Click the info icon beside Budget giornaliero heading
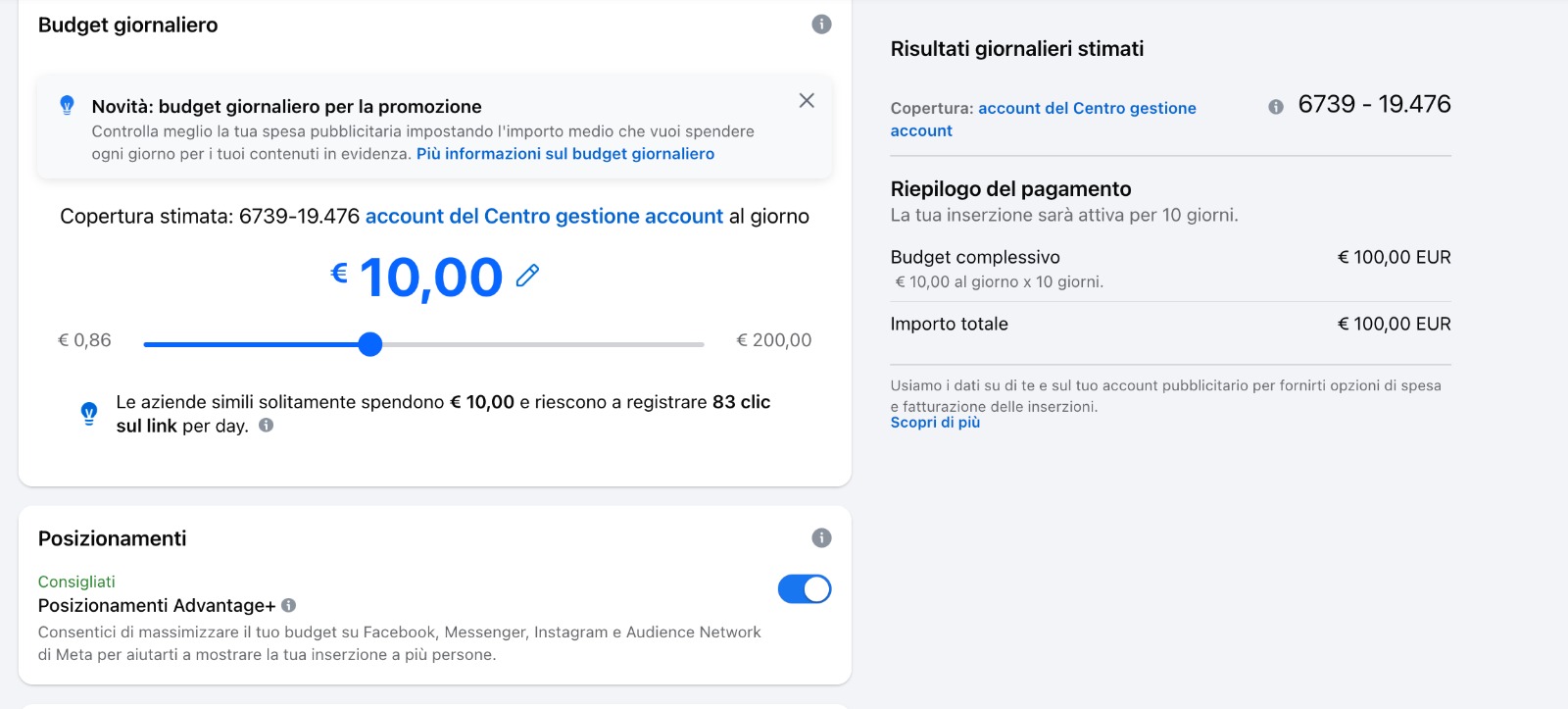 [821, 25]
